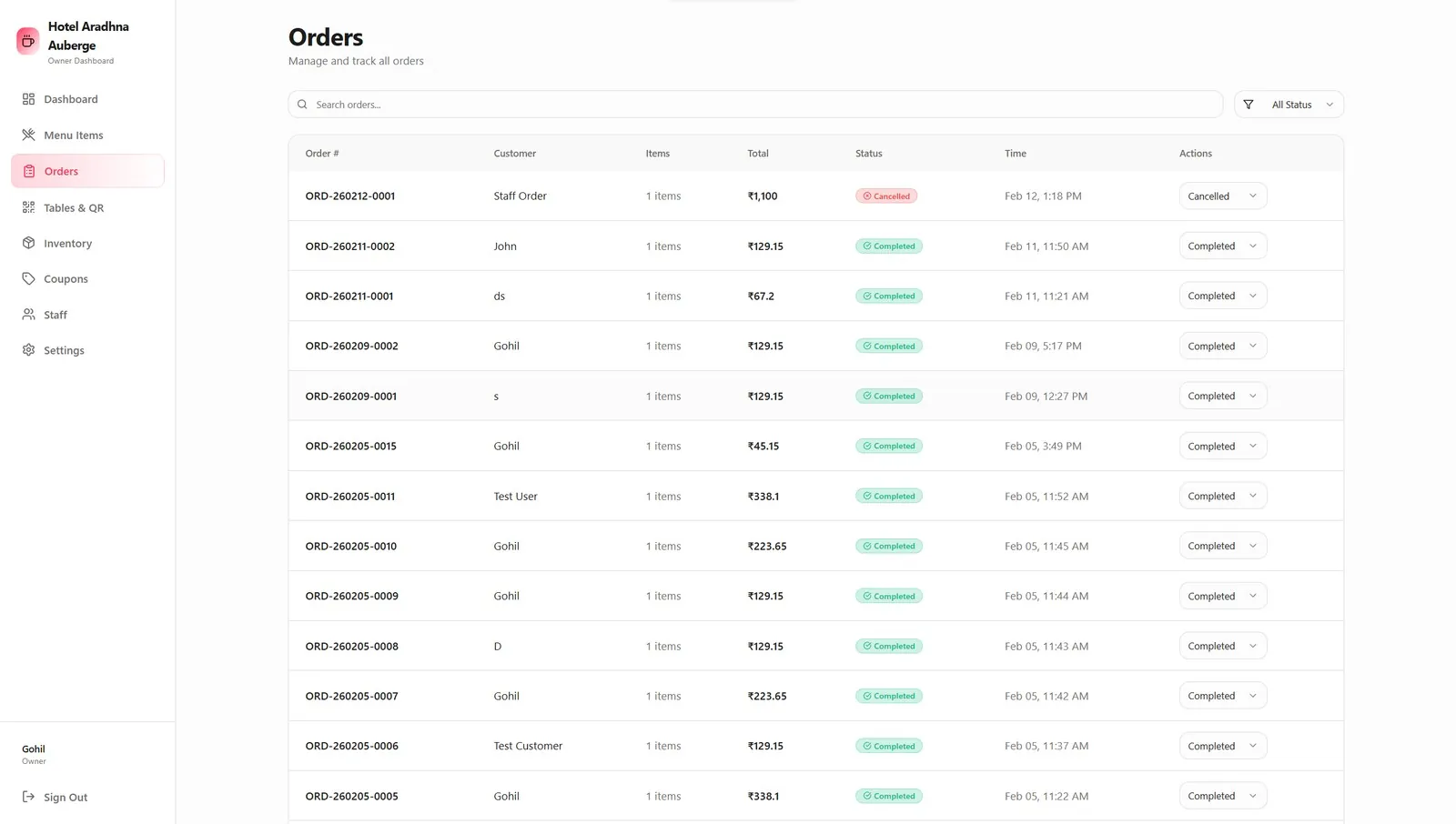Screen dimensions: 1456x824
Task: Click Completed badge for order ORD-260211-0002
Action: (x=889, y=246)
